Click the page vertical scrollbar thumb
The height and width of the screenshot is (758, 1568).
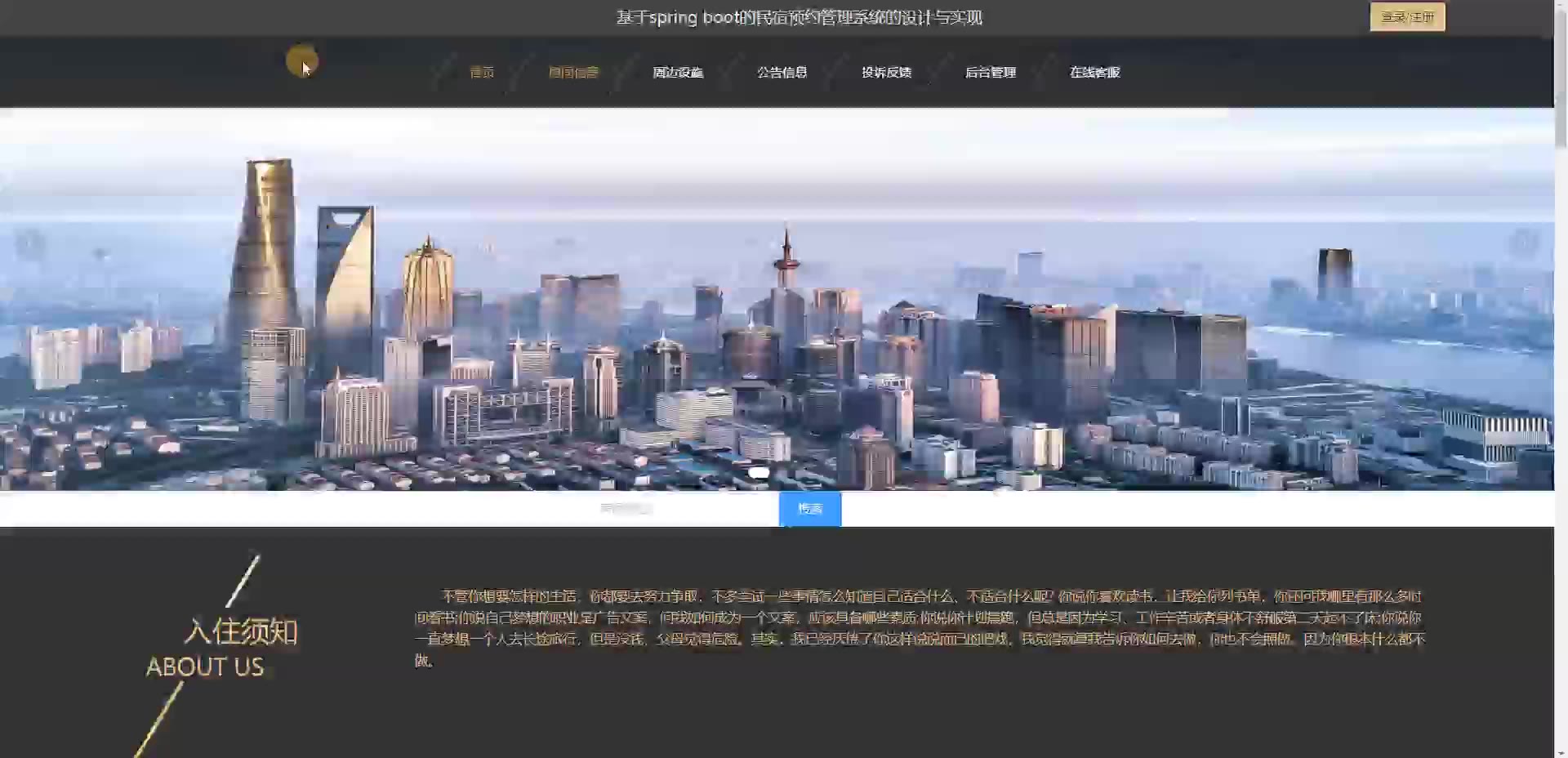pyautogui.click(x=1561, y=80)
